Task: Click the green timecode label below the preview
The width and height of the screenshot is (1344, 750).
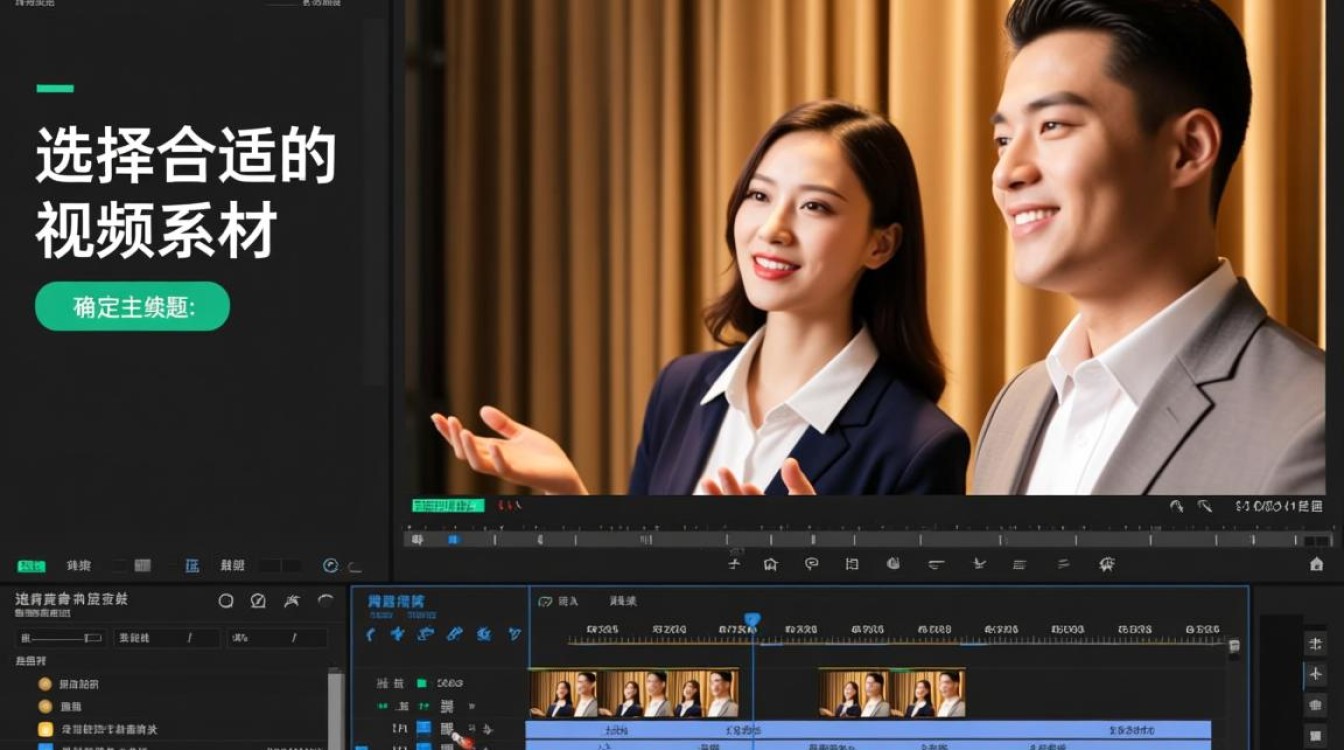Action: [448, 506]
